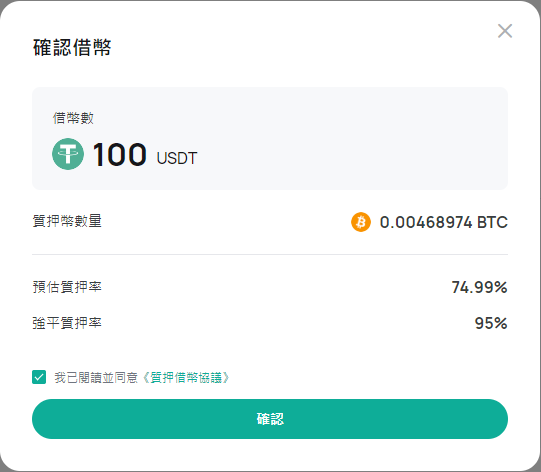541x472 pixels.
Task: Click the BTC unit text
Action: pos(492,222)
